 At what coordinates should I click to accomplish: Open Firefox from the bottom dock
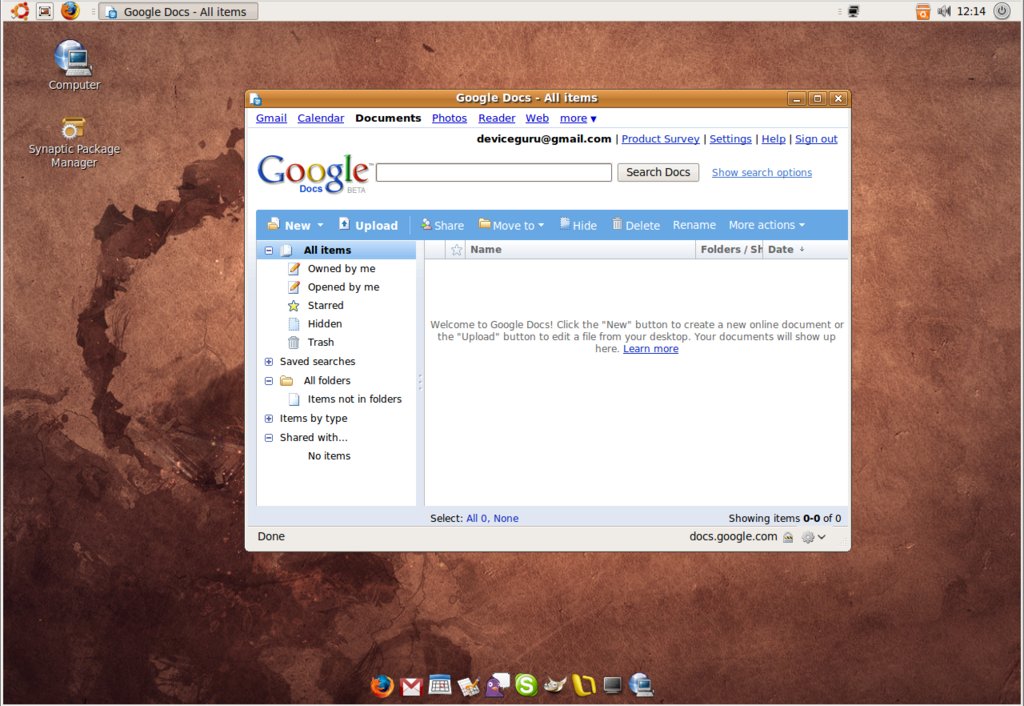click(x=382, y=686)
